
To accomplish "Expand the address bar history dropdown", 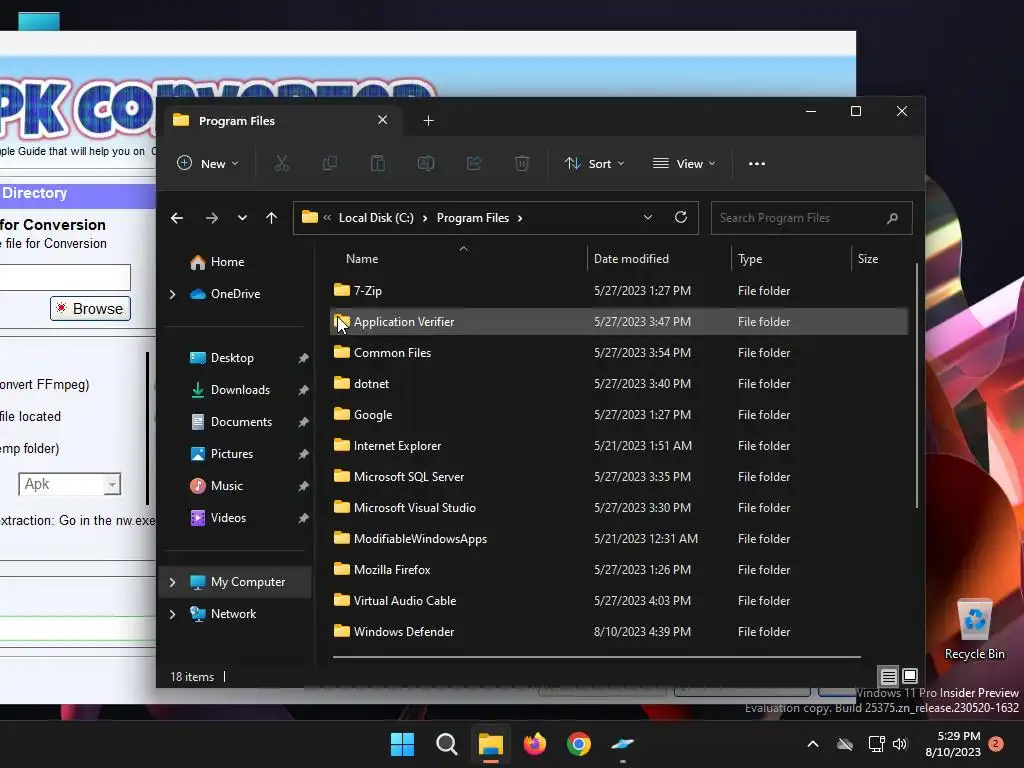I will pyautogui.click(x=648, y=217).
